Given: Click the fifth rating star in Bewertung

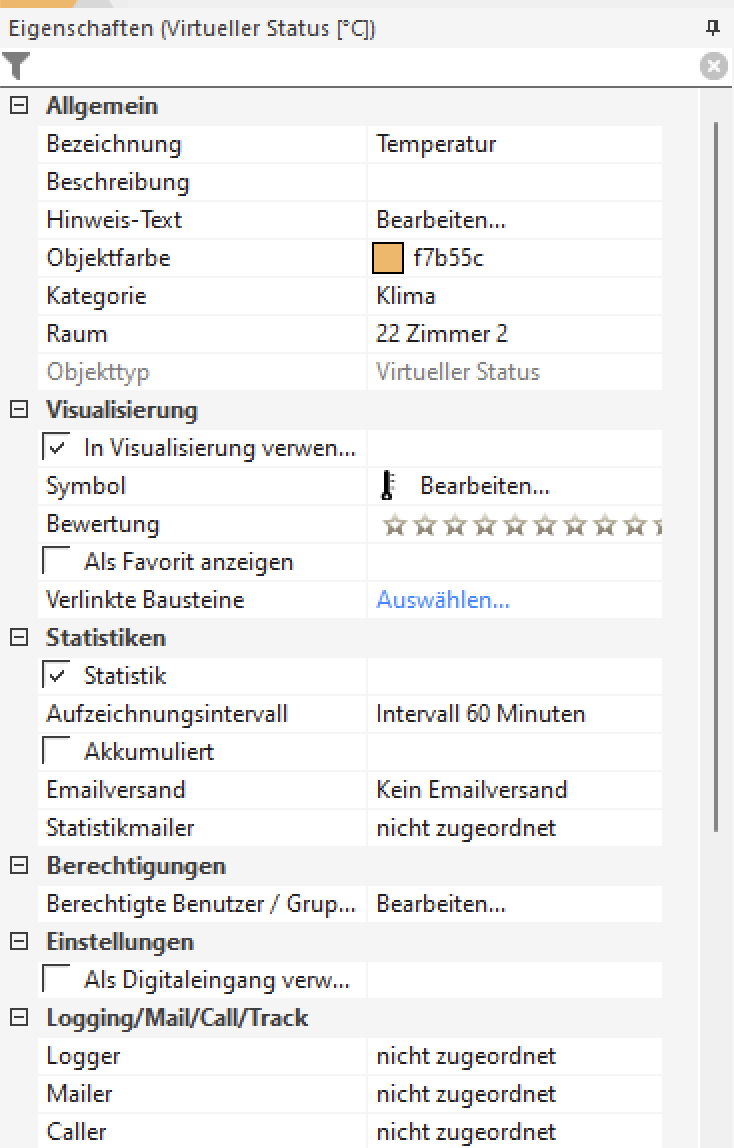Looking at the screenshot, I should pos(515,524).
